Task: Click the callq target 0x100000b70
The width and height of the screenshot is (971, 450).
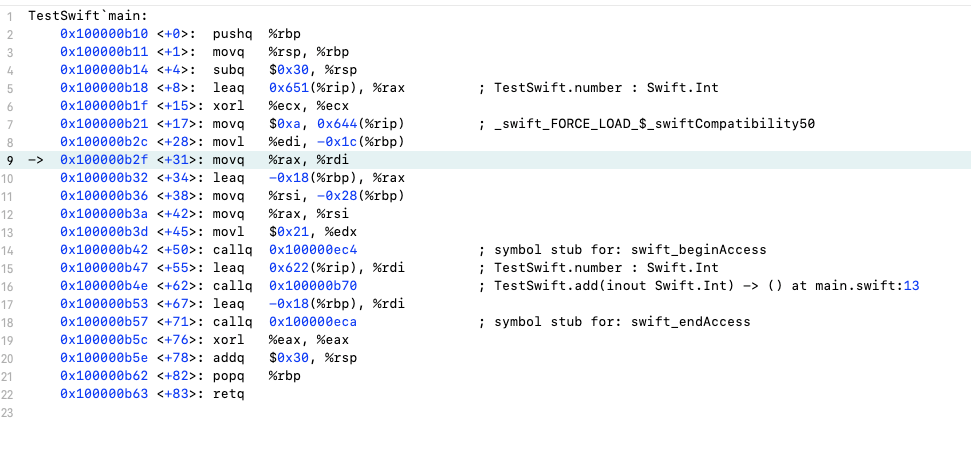Action: 313,286
